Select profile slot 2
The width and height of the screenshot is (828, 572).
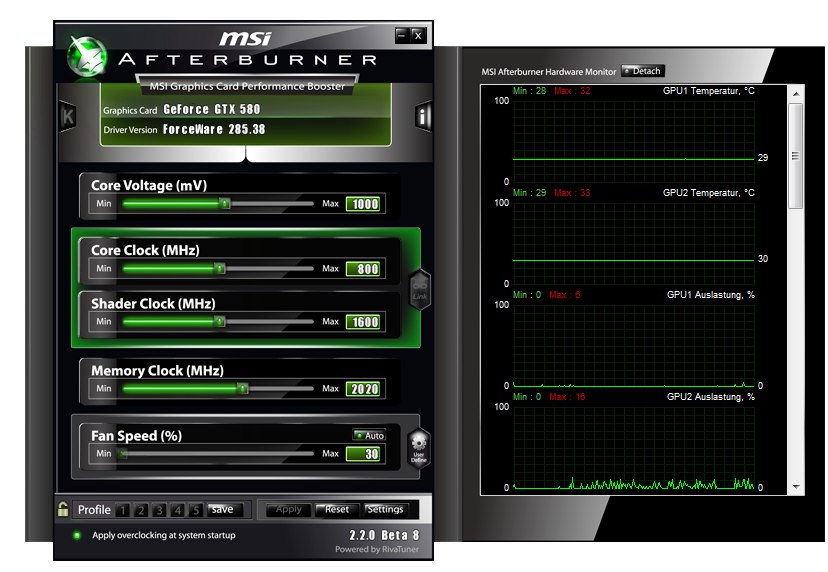[x=141, y=510]
